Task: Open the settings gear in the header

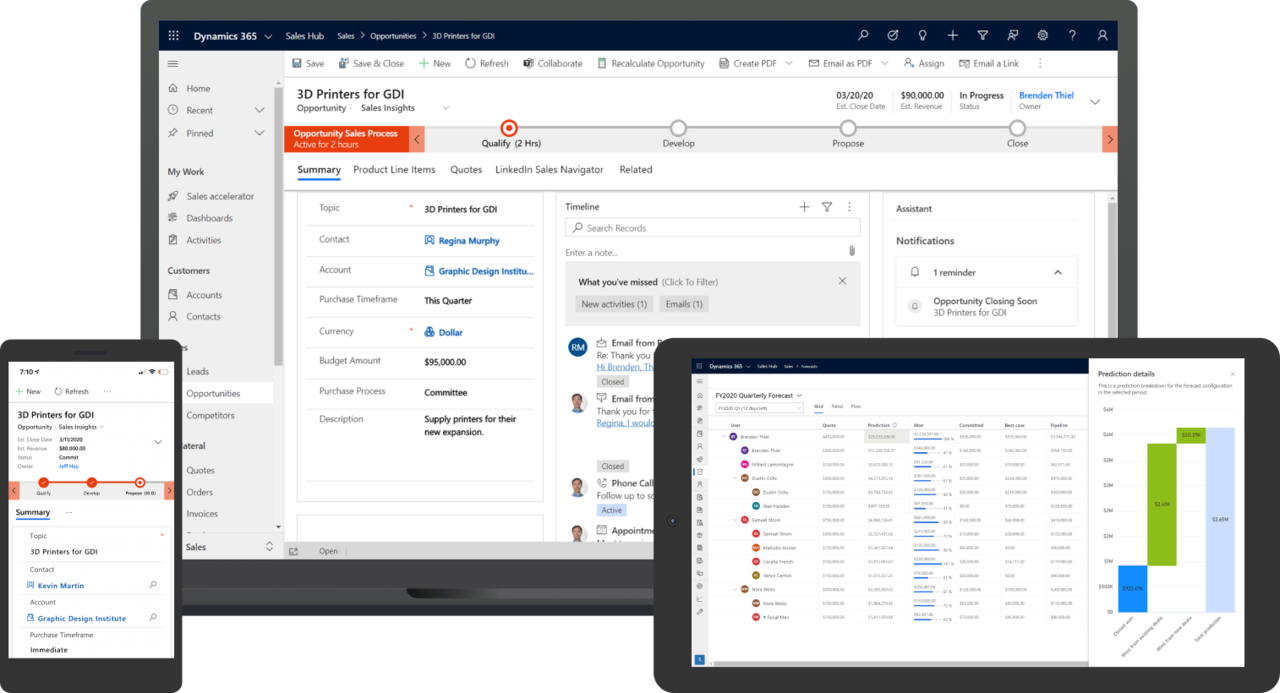Action: (1042, 35)
